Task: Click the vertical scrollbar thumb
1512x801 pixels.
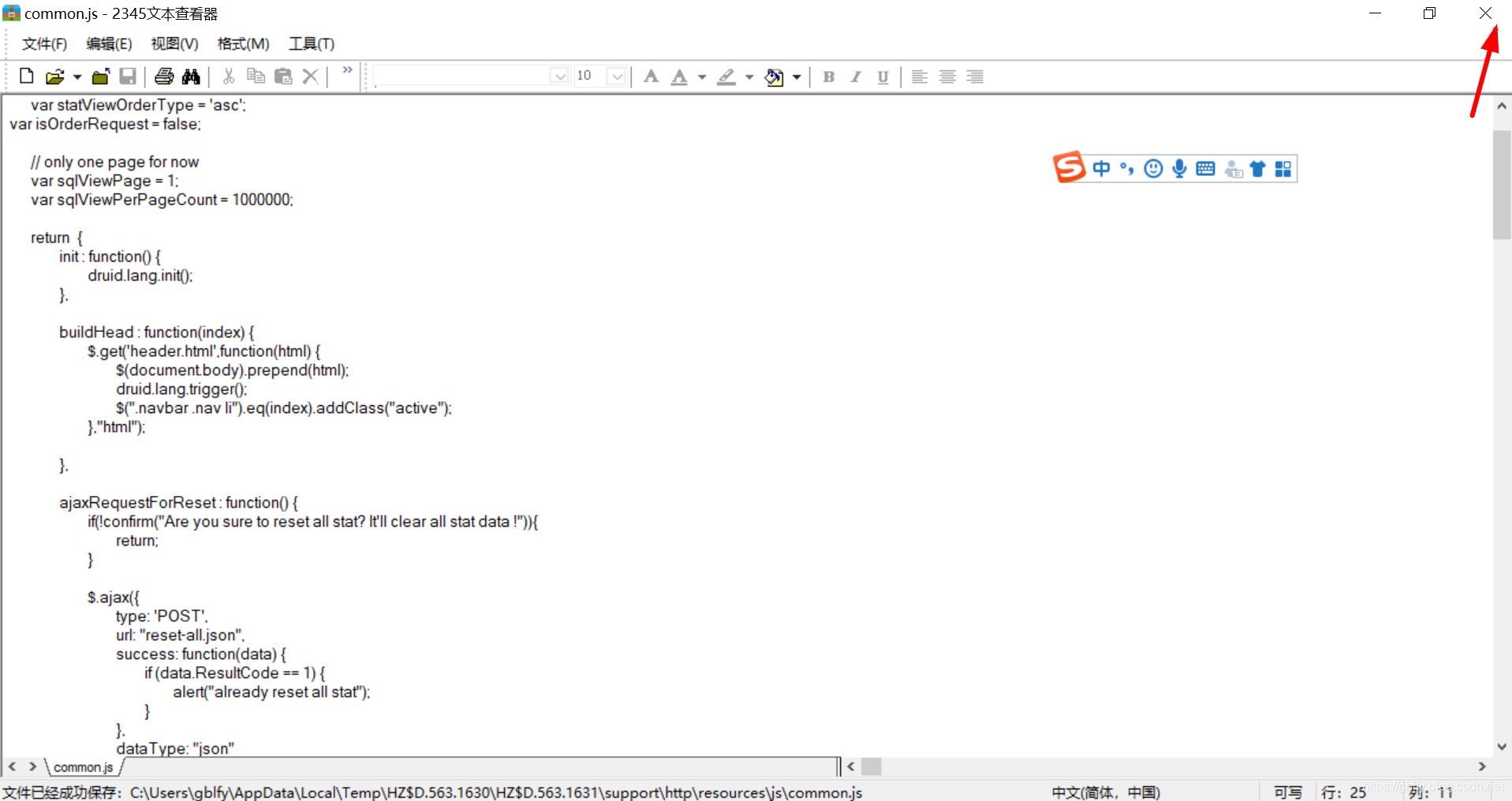Action: pos(1502,184)
